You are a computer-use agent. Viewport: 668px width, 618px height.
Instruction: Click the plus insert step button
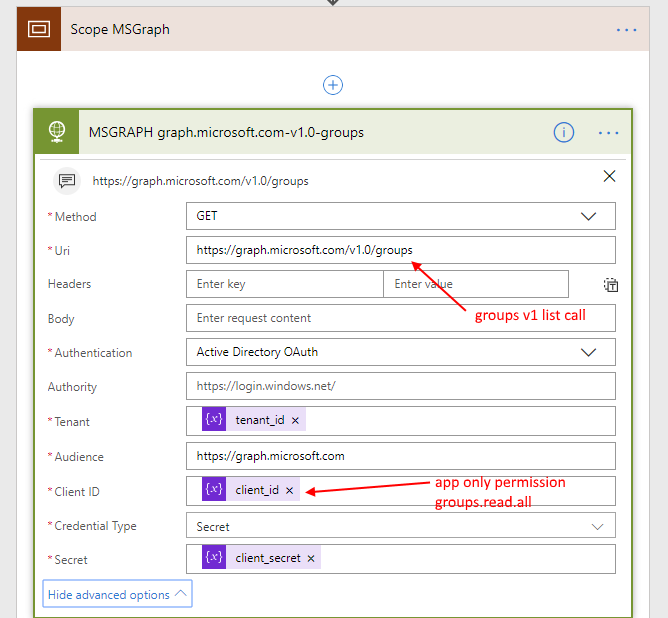pyautogui.click(x=333, y=86)
